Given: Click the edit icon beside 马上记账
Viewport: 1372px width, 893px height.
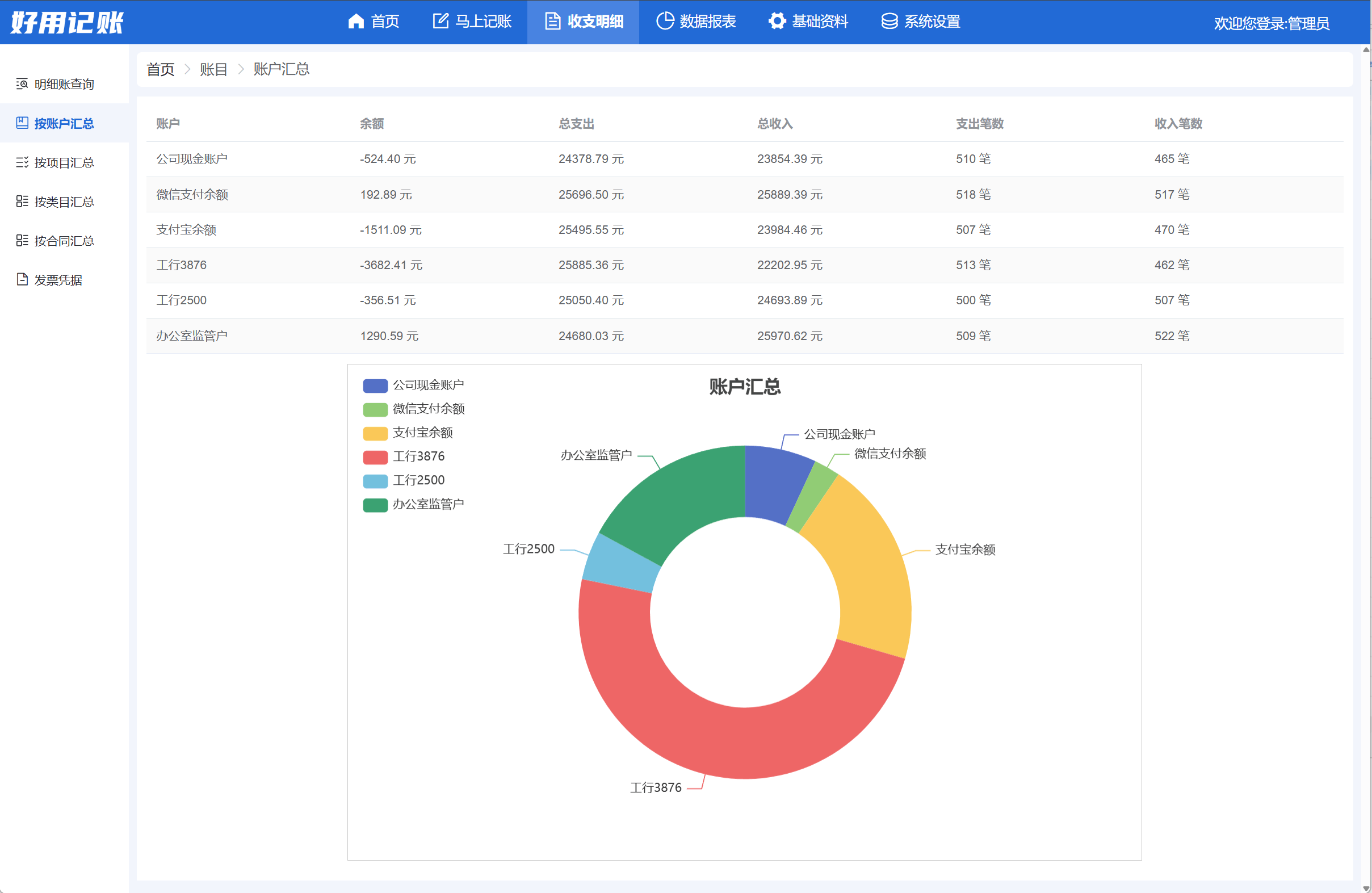Looking at the screenshot, I should (x=440, y=22).
